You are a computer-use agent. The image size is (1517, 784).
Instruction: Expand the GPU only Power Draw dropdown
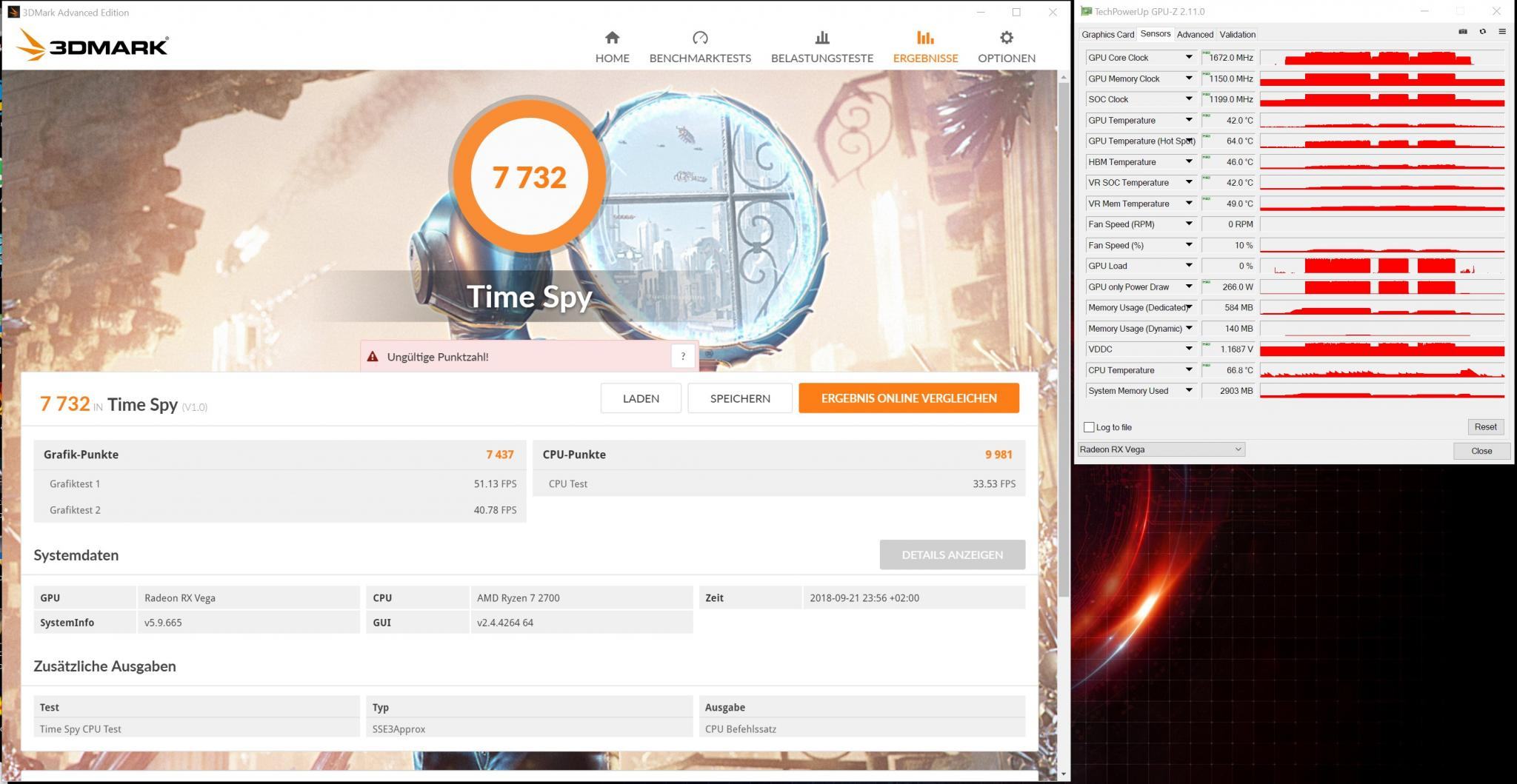(1189, 287)
